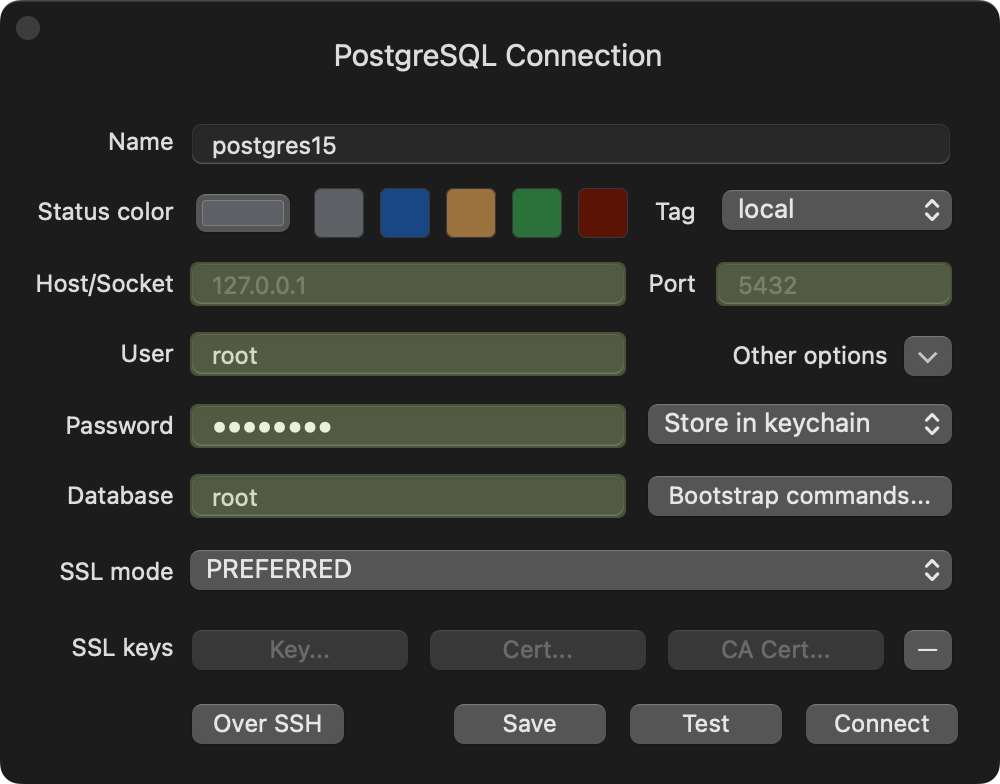Image resolution: width=1000 pixels, height=784 pixels.
Task: Click the minus button beside SSL keys
Action: [927, 650]
